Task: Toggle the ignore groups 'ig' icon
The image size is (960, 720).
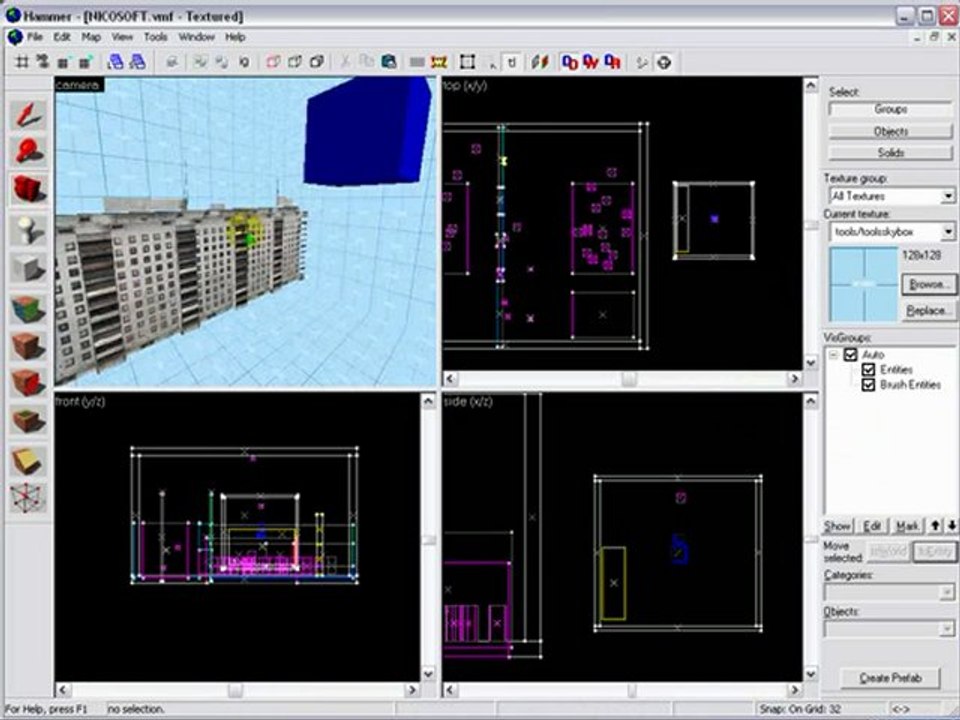Action: coord(244,62)
